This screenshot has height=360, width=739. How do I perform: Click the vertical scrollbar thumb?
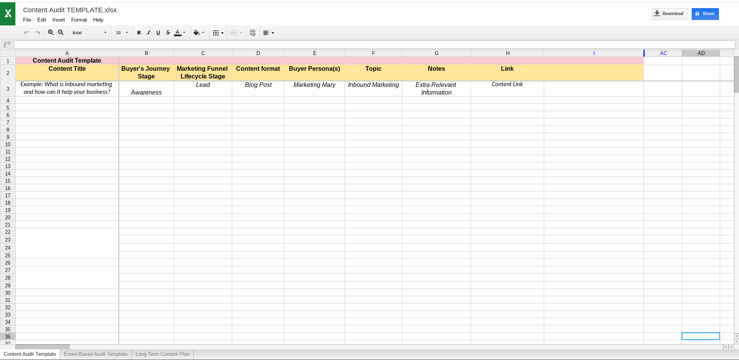click(x=736, y=74)
